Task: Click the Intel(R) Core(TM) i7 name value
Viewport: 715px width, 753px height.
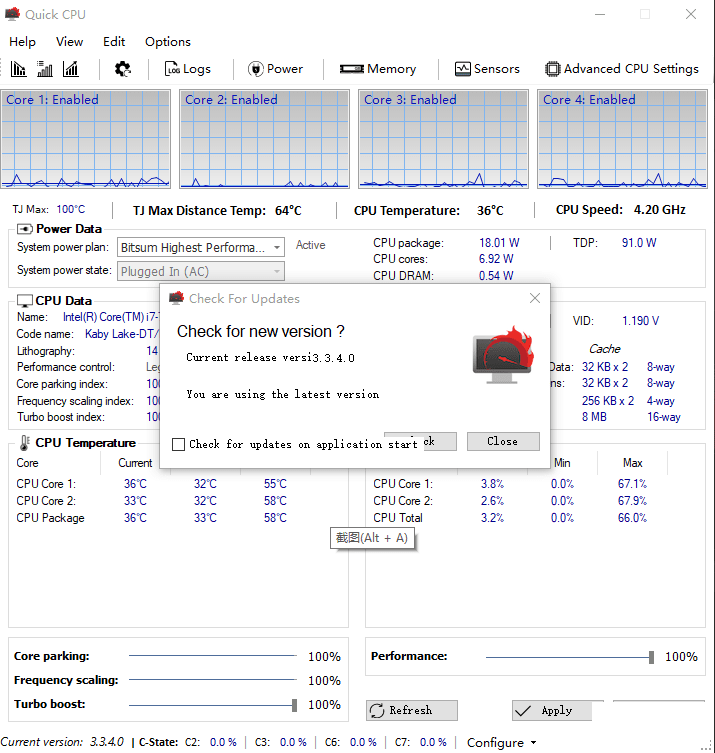Action: click(x=111, y=317)
